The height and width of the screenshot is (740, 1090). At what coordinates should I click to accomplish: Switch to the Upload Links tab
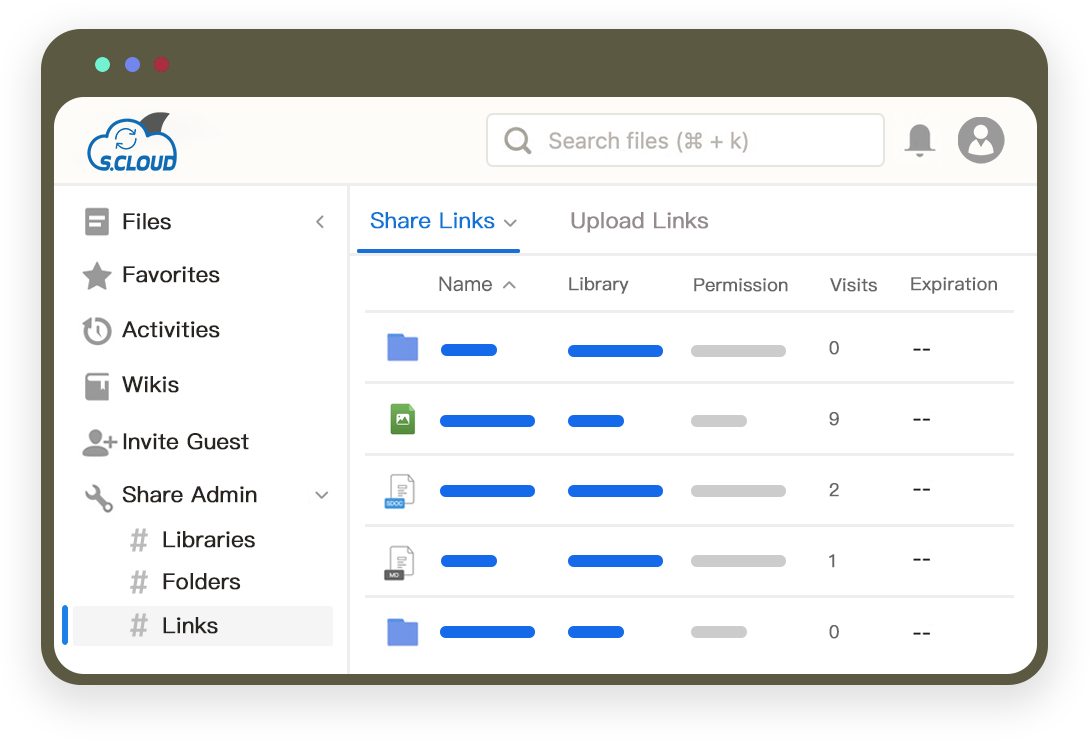(639, 221)
